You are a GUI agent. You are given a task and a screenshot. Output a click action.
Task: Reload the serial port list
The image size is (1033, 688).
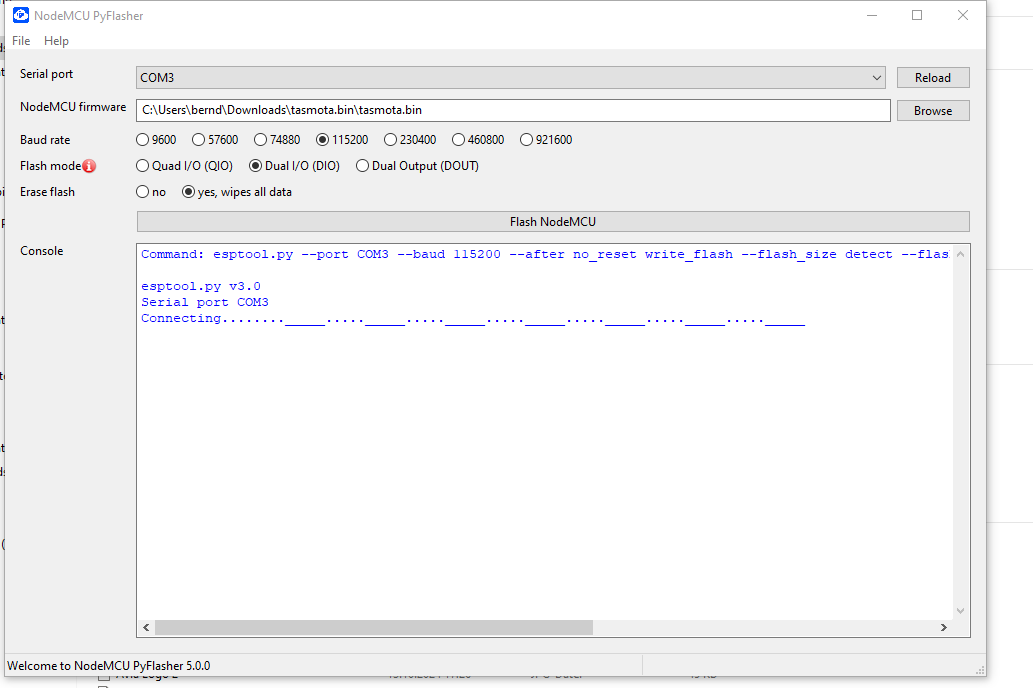[x=933, y=78]
